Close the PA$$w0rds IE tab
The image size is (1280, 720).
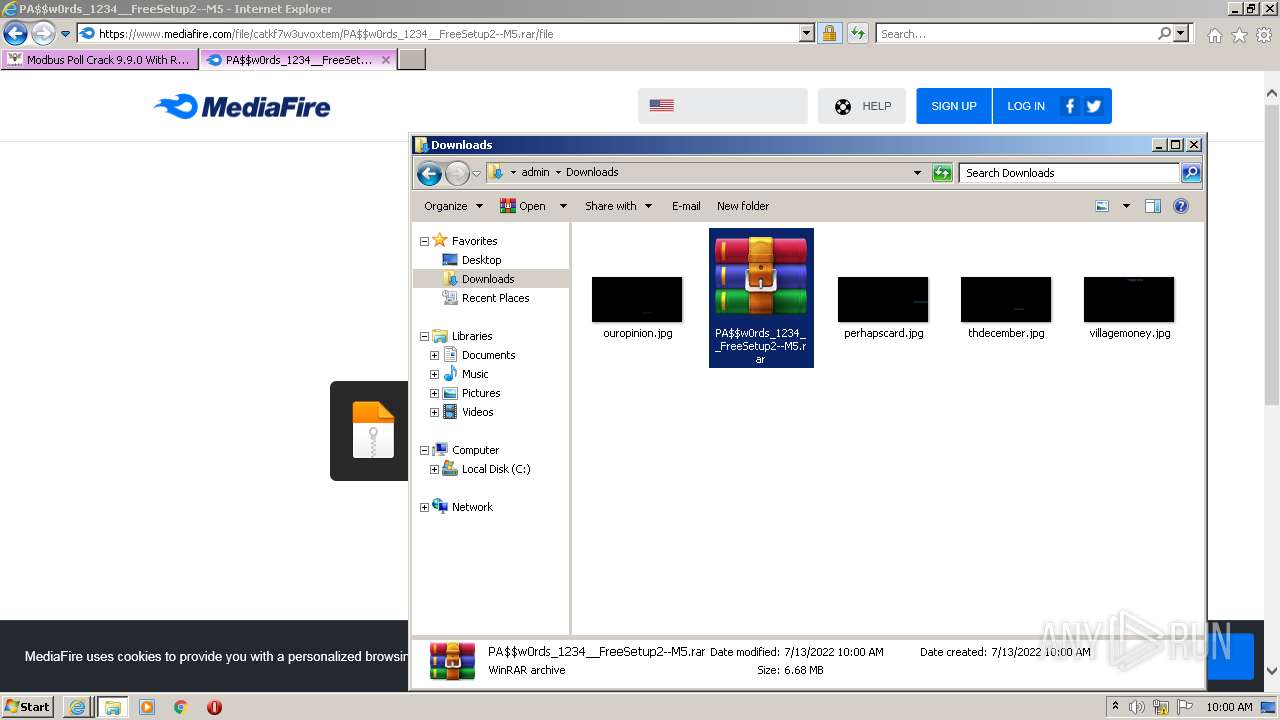pos(386,60)
